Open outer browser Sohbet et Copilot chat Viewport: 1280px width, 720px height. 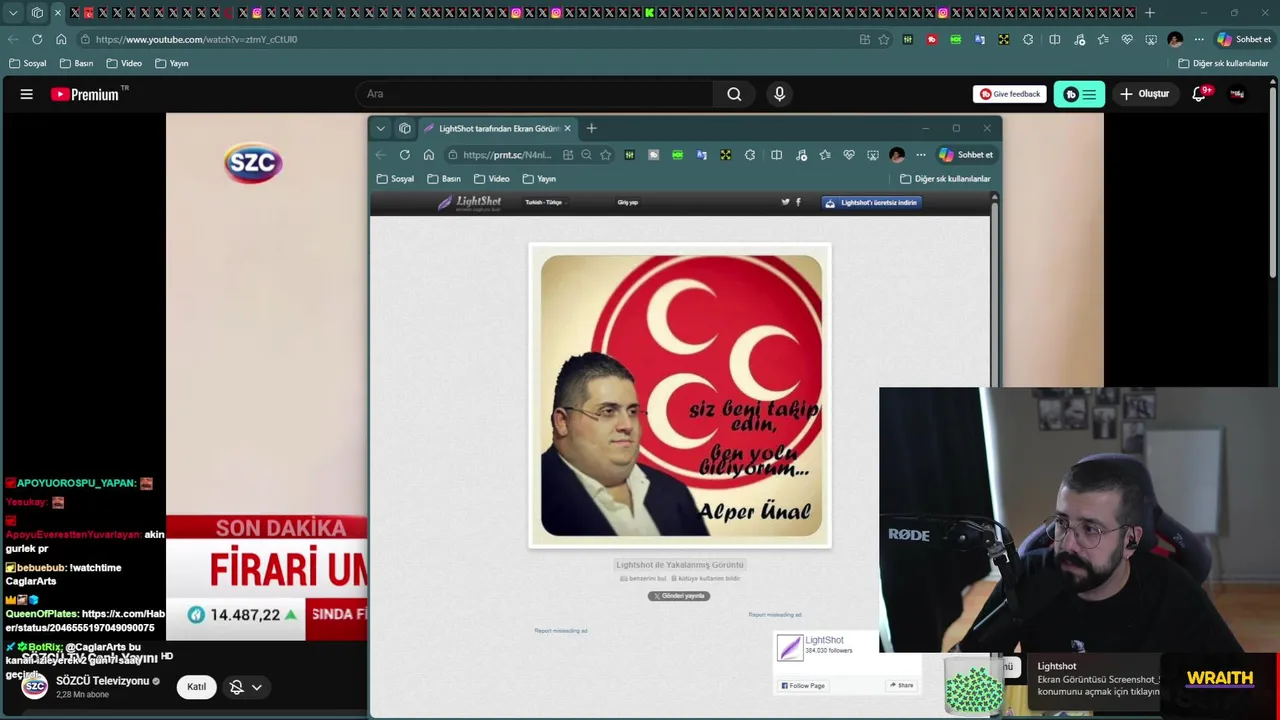(x=1244, y=39)
